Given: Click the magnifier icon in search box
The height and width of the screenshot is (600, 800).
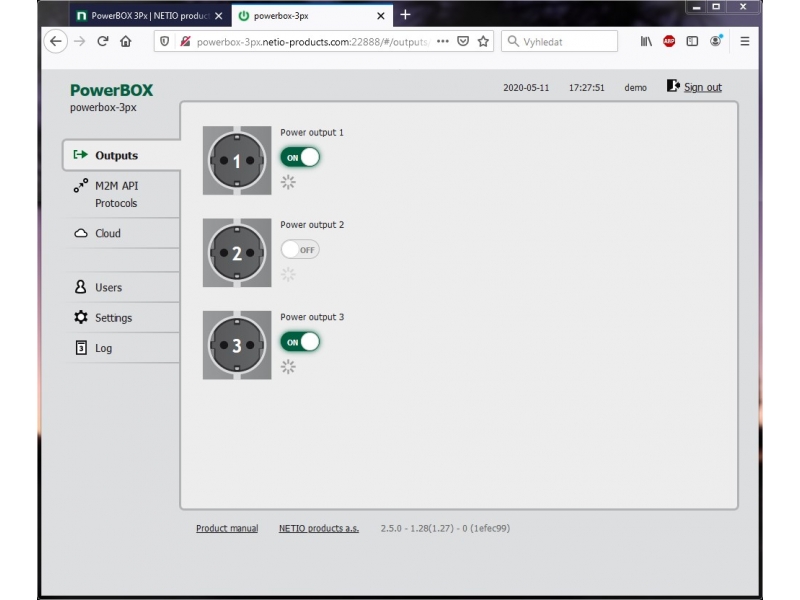Looking at the screenshot, I should pos(513,41).
